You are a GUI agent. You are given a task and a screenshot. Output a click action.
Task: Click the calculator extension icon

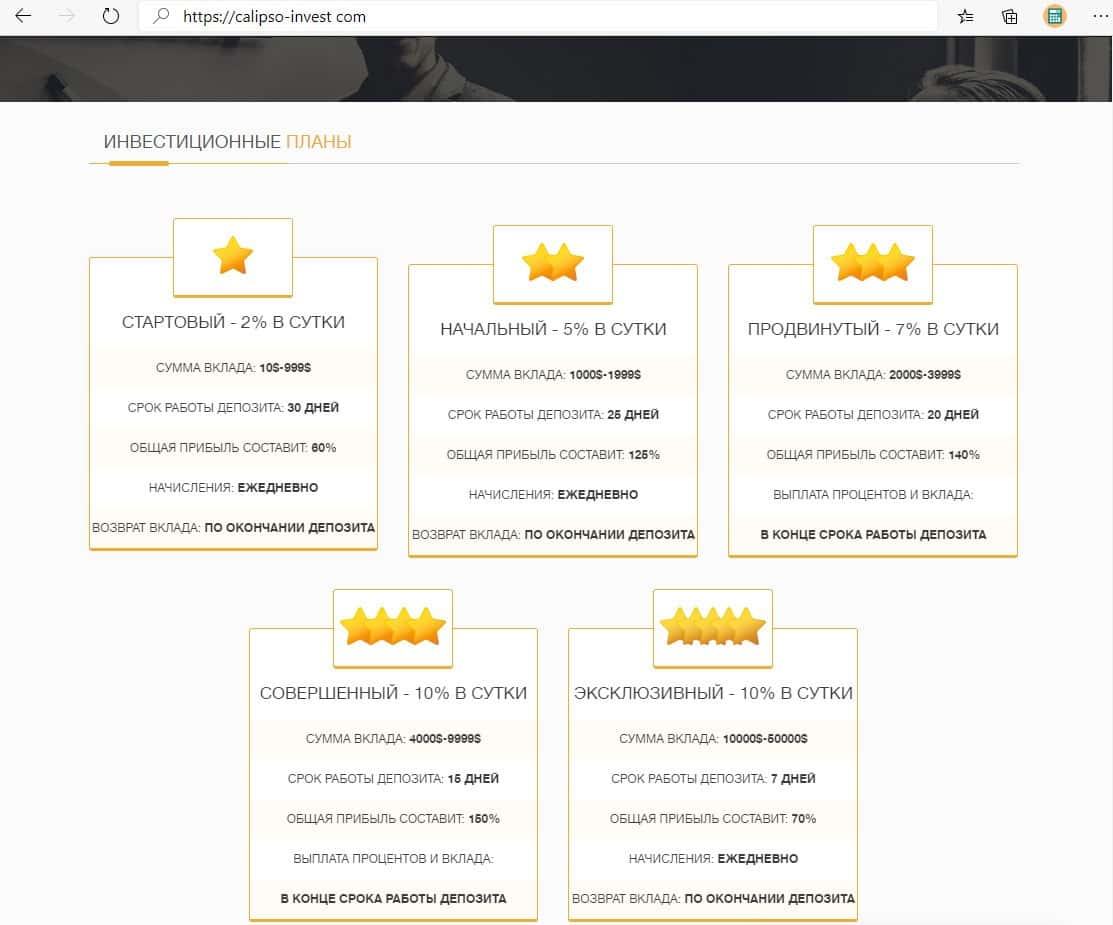1055,16
